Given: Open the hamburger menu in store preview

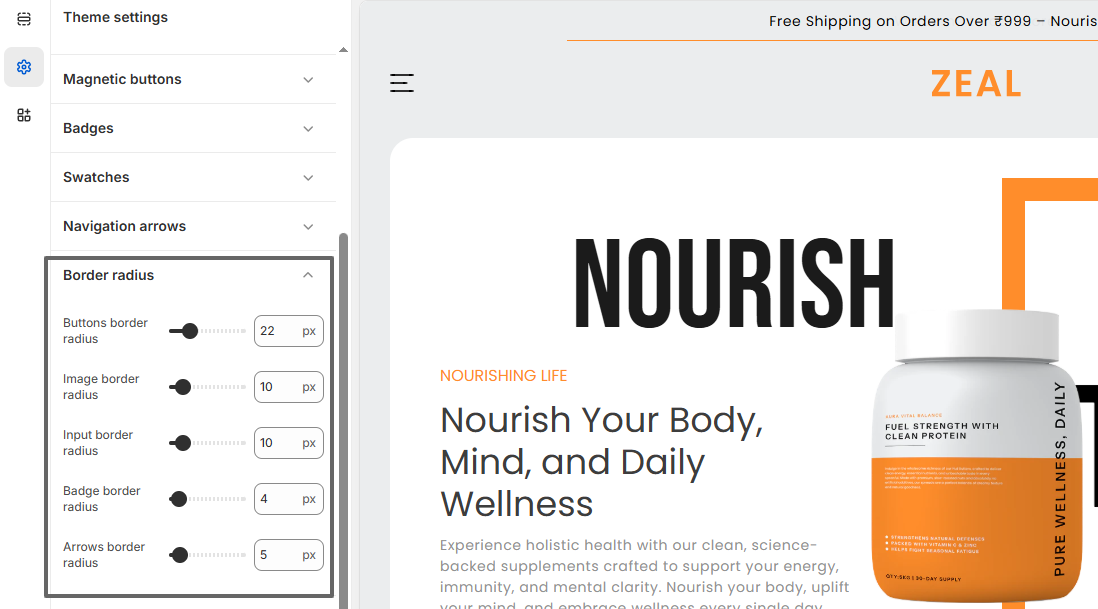Looking at the screenshot, I should pyautogui.click(x=402, y=83).
